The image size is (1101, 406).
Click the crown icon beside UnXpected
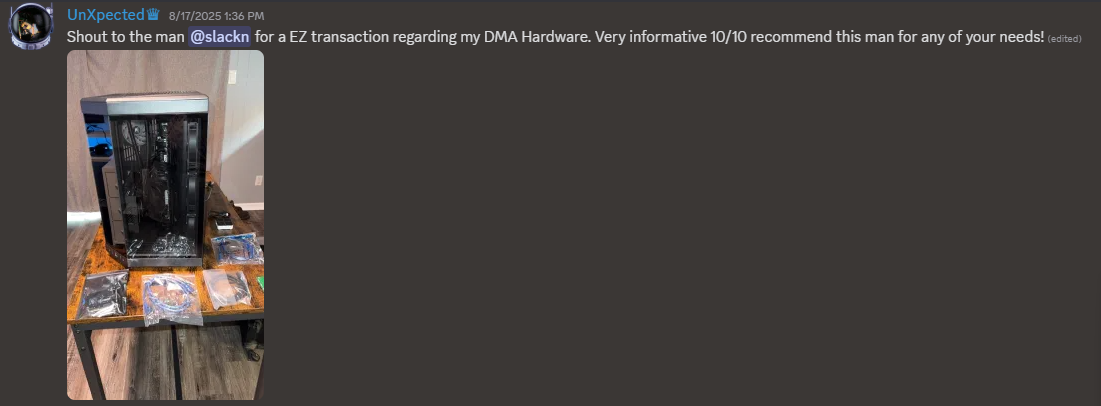click(153, 15)
